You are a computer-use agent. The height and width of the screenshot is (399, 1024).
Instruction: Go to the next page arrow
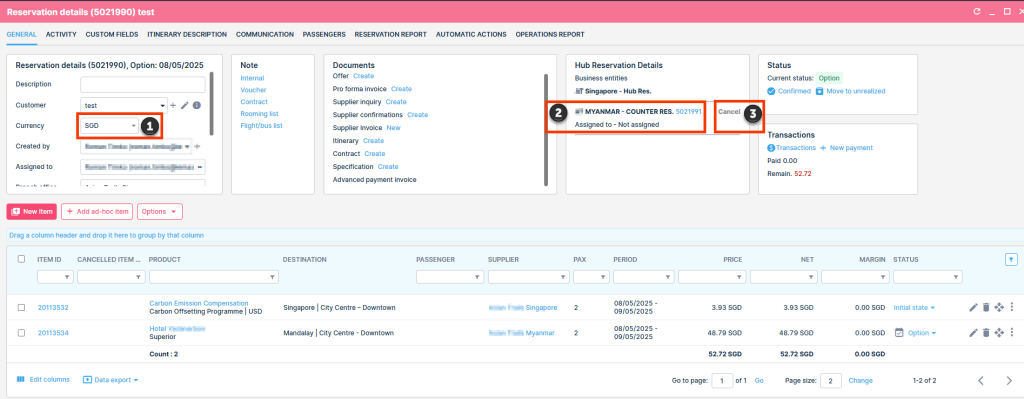[x=1009, y=381]
